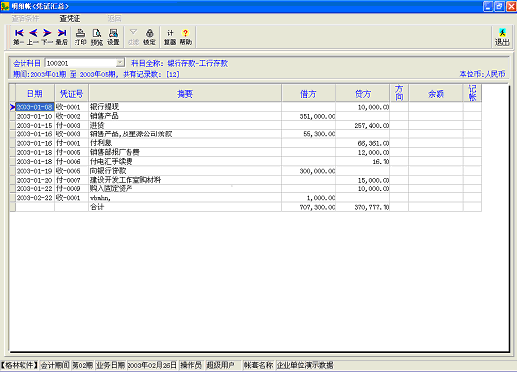
Task: Go to the first record (第一)
Action: [x=19, y=37]
